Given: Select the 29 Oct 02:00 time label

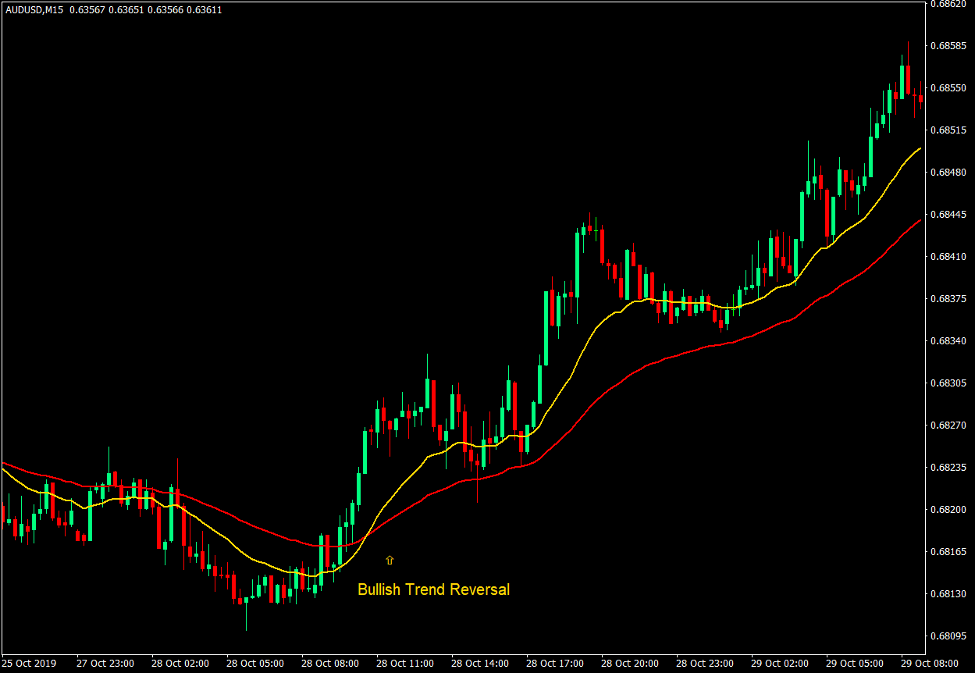Looking at the screenshot, I should pyautogui.click(x=780, y=663).
